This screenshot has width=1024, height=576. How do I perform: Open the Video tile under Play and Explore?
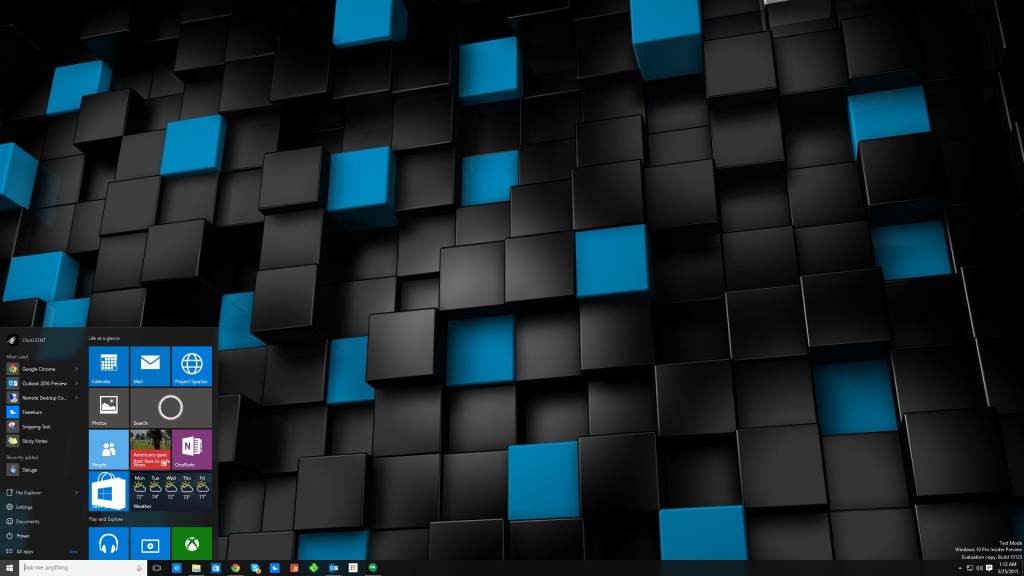[x=150, y=543]
